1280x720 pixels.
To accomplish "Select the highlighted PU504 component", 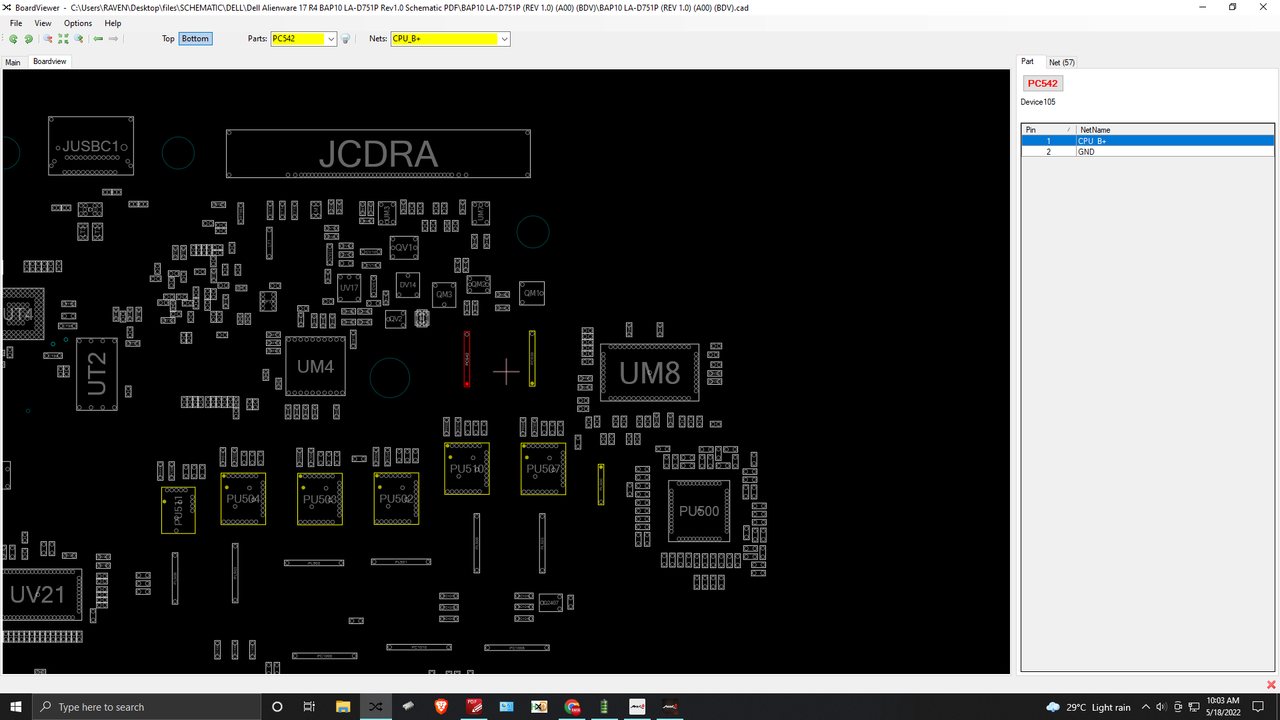I will pyautogui.click(x=243, y=499).
